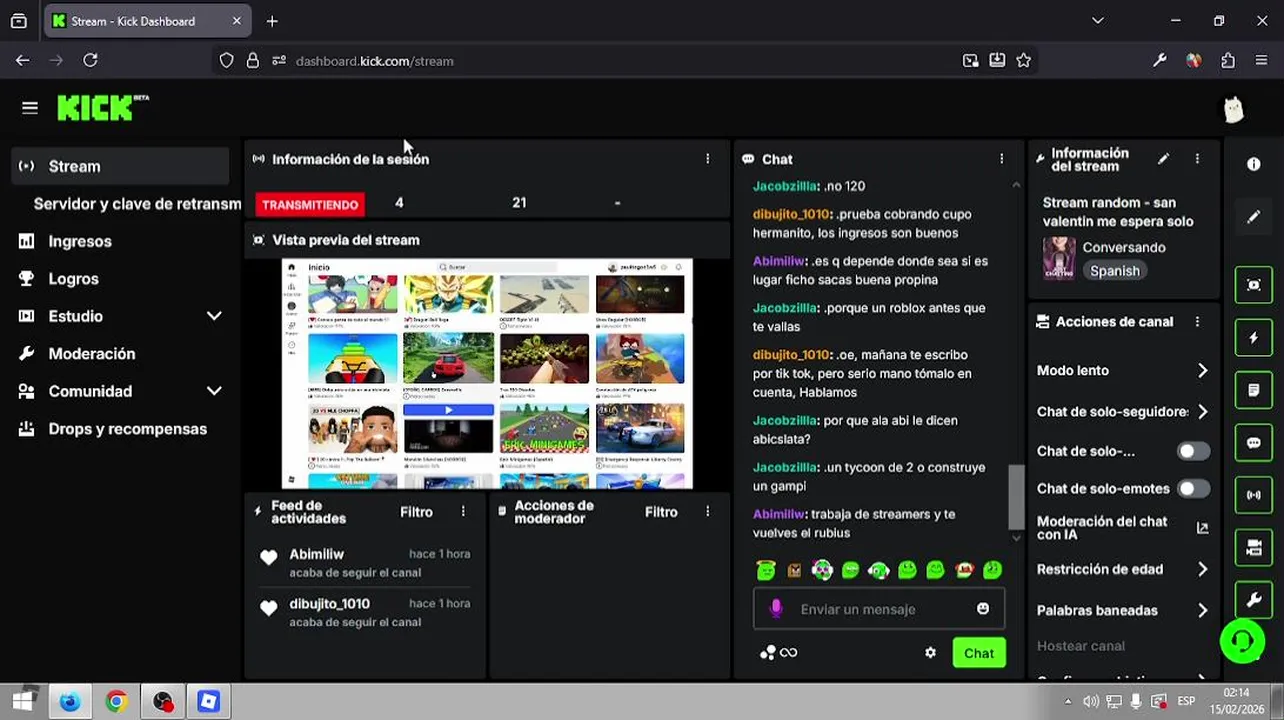Open Acciones de moderador Filtro
This screenshot has height=720, width=1284.
point(661,512)
